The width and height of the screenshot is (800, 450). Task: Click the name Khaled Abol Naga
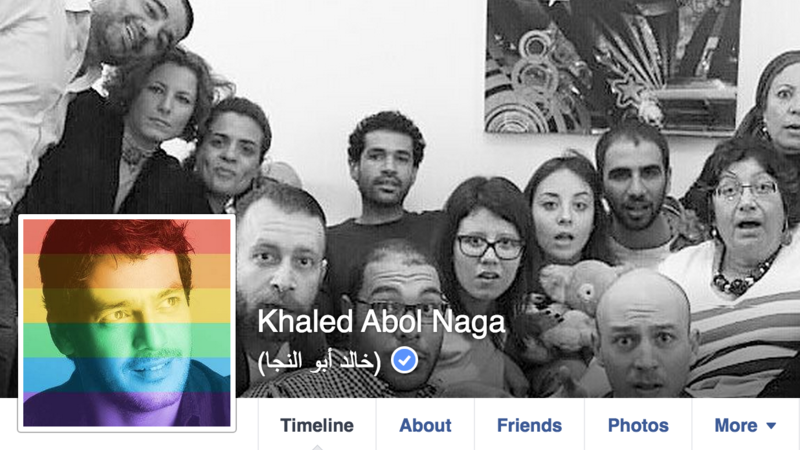(381, 322)
